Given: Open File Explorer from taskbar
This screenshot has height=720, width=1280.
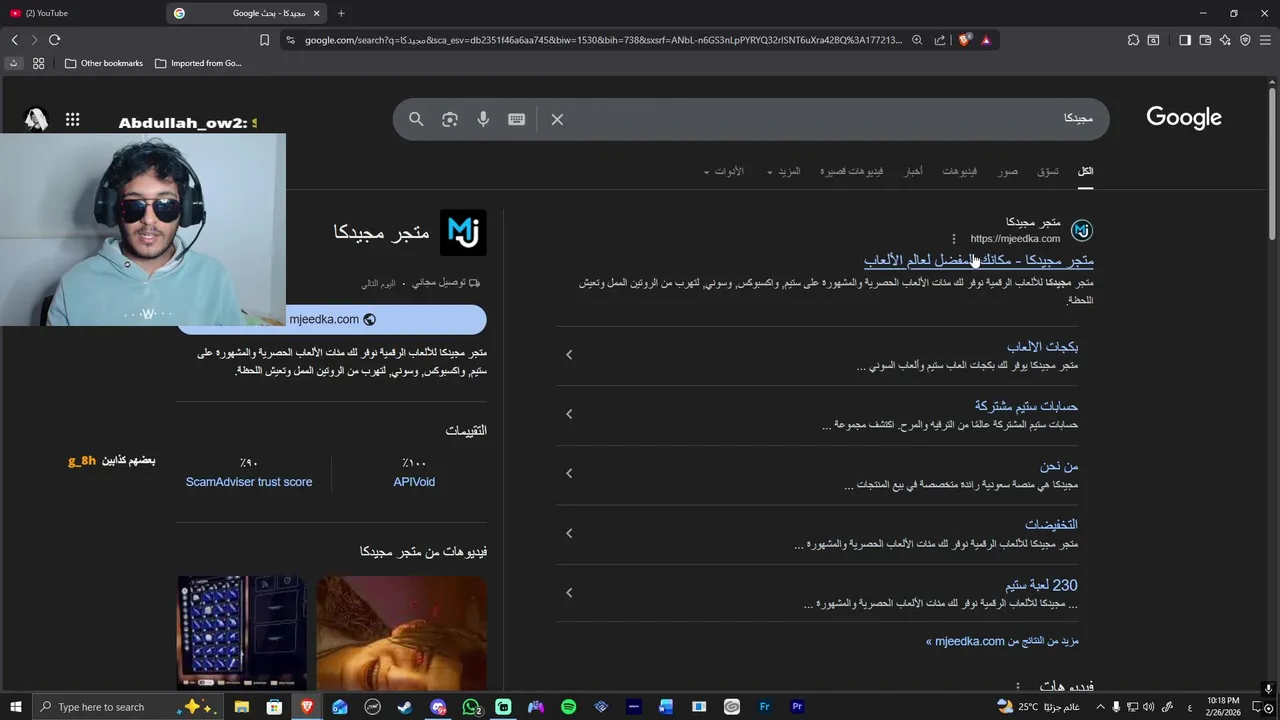Looking at the screenshot, I should click(241, 707).
